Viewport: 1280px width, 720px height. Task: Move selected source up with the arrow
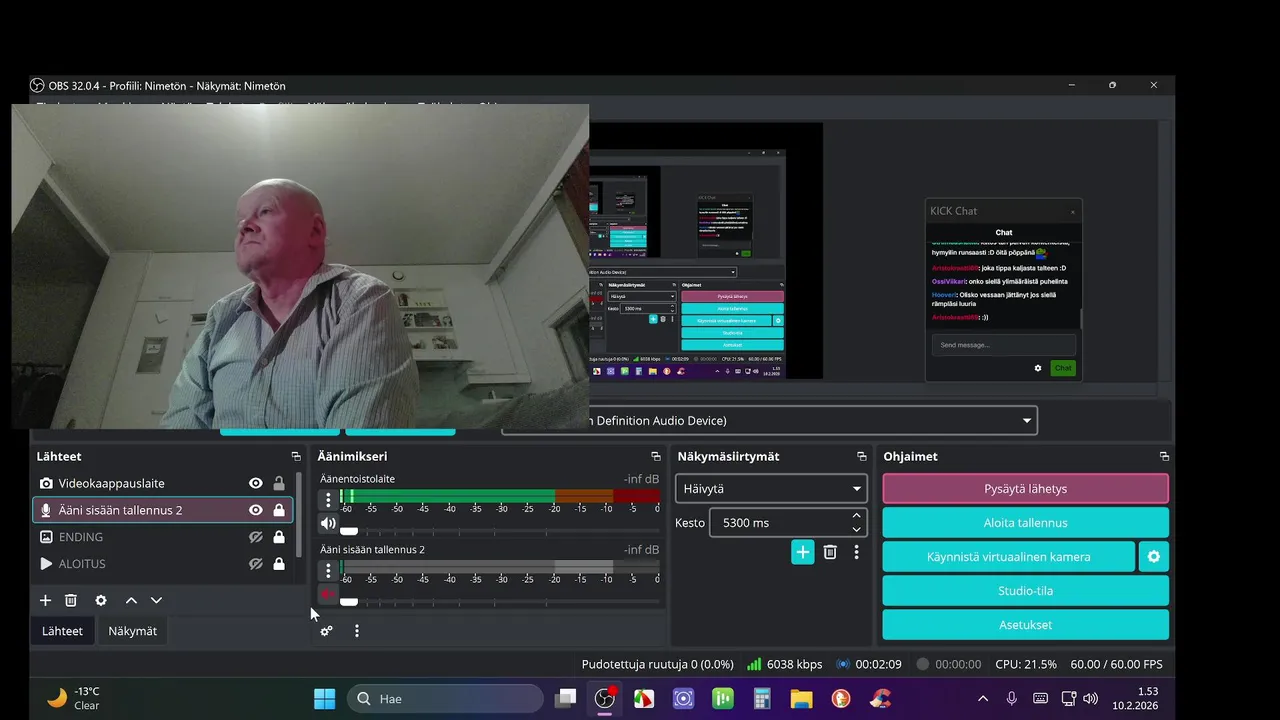tap(131, 600)
